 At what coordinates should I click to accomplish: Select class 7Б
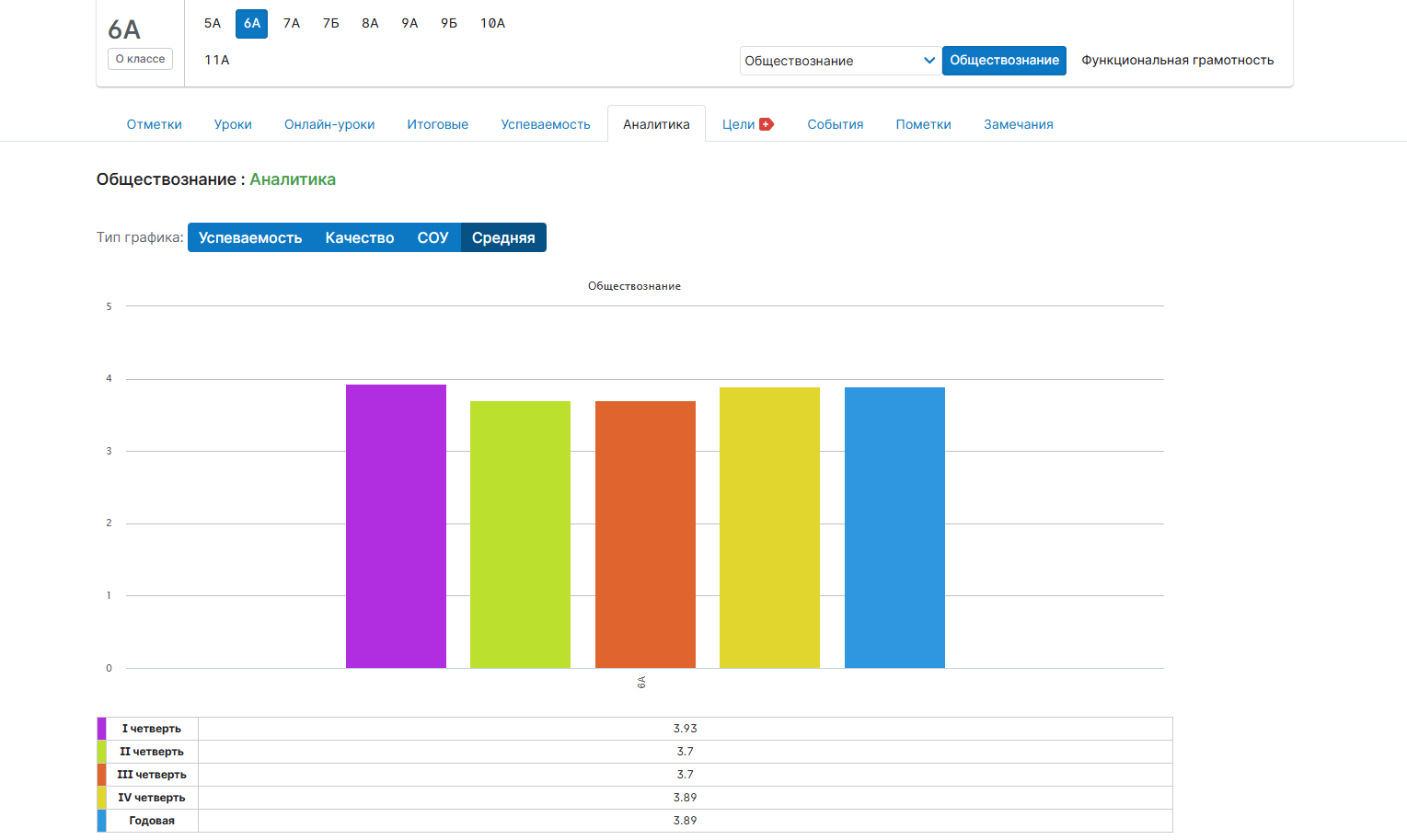[331, 23]
